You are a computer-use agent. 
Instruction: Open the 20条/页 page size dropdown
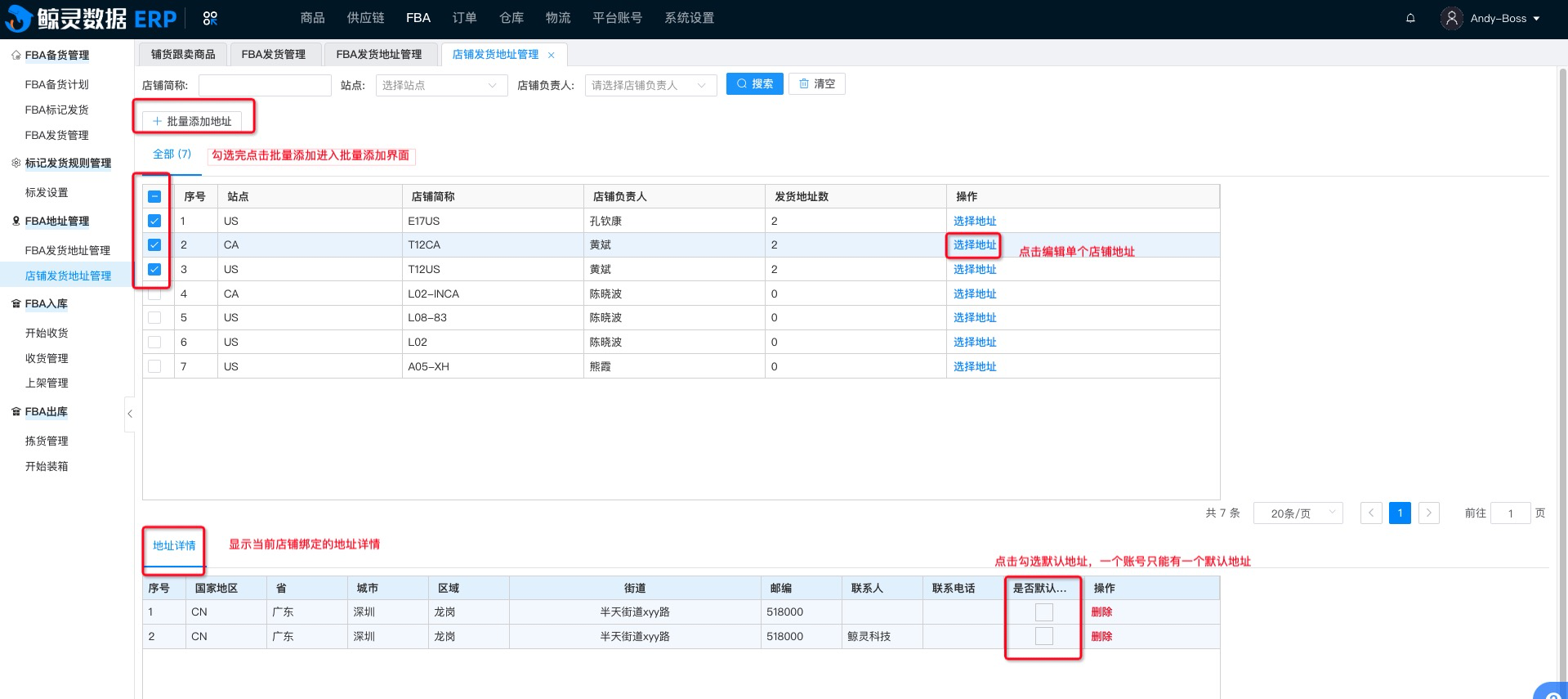1298,513
